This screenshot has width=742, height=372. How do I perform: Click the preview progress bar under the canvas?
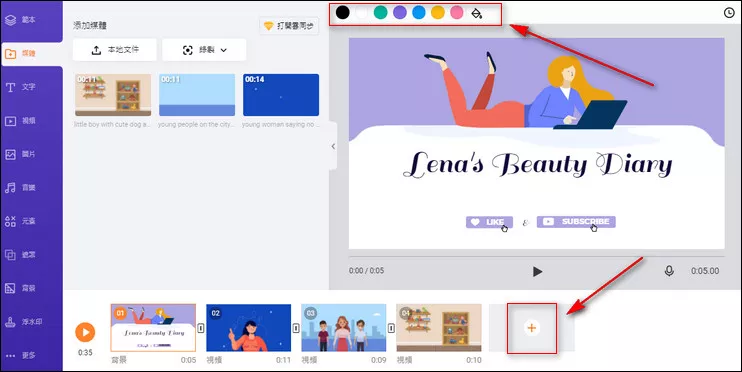[x=537, y=257]
